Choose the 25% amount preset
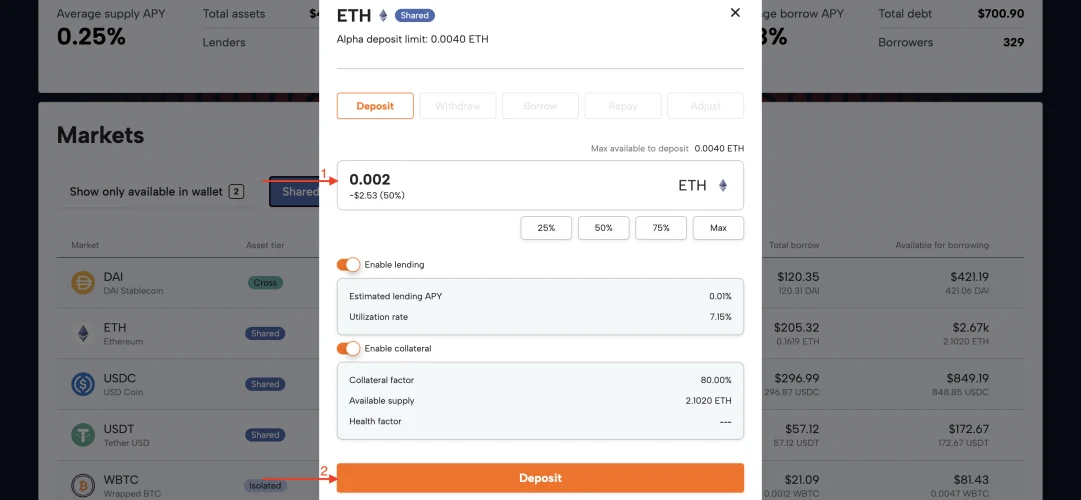 [546, 228]
